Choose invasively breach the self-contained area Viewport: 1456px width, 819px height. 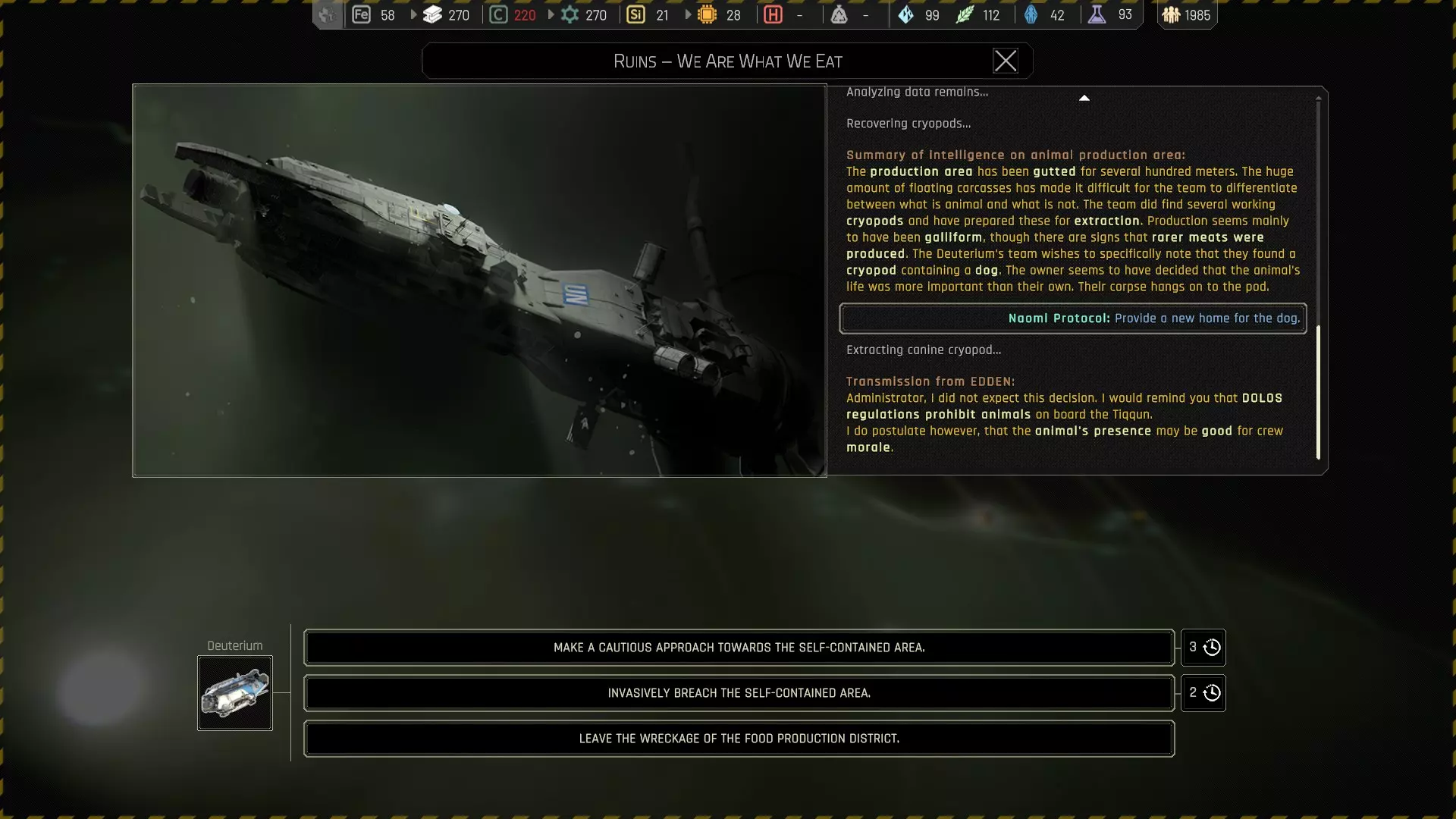click(x=739, y=692)
